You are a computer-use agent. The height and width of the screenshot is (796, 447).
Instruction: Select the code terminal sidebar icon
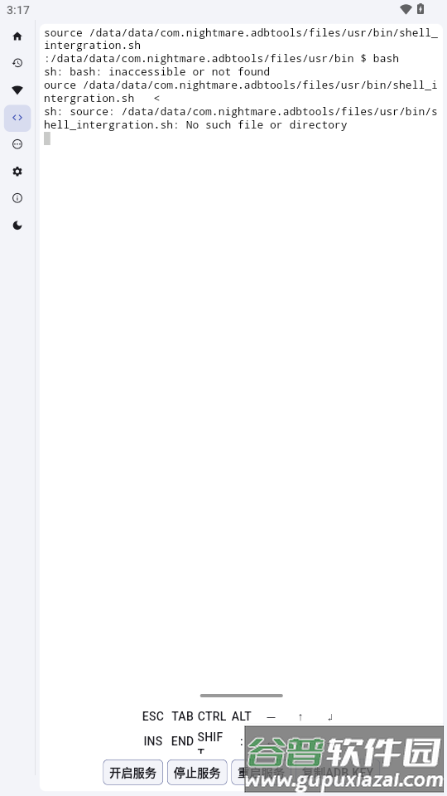click(17, 118)
